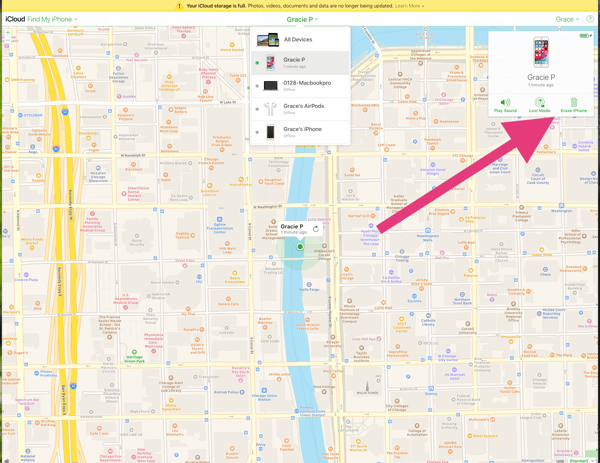Click the battery indicator in the device panel

pyautogui.click(x=585, y=36)
